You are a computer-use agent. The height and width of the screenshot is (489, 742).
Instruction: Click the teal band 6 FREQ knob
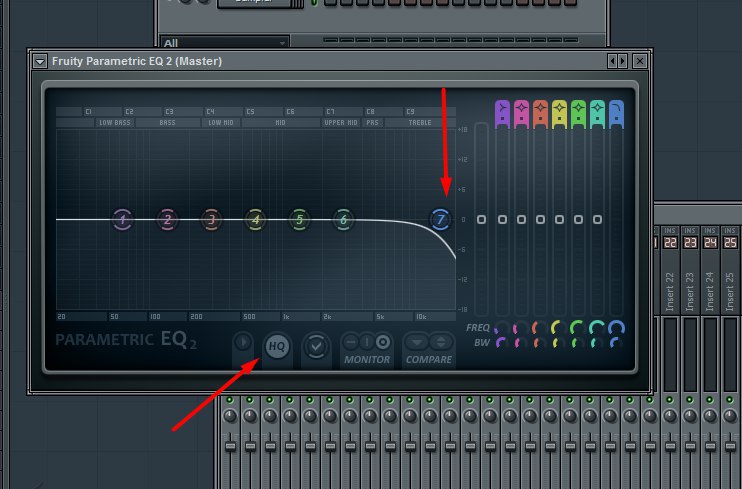[x=597, y=328]
